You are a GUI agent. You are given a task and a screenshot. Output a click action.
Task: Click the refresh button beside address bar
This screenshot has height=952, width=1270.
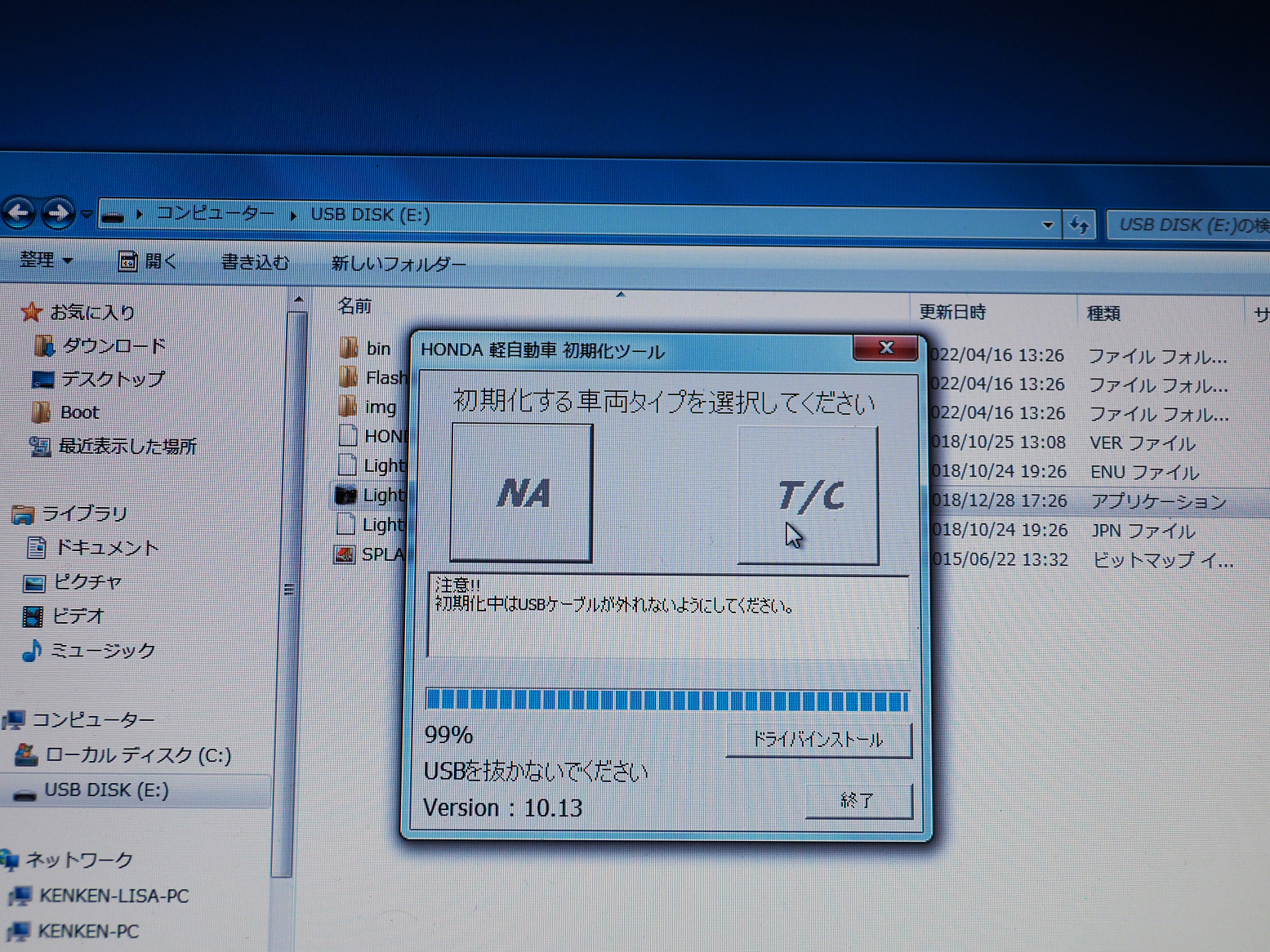click(x=1079, y=225)
